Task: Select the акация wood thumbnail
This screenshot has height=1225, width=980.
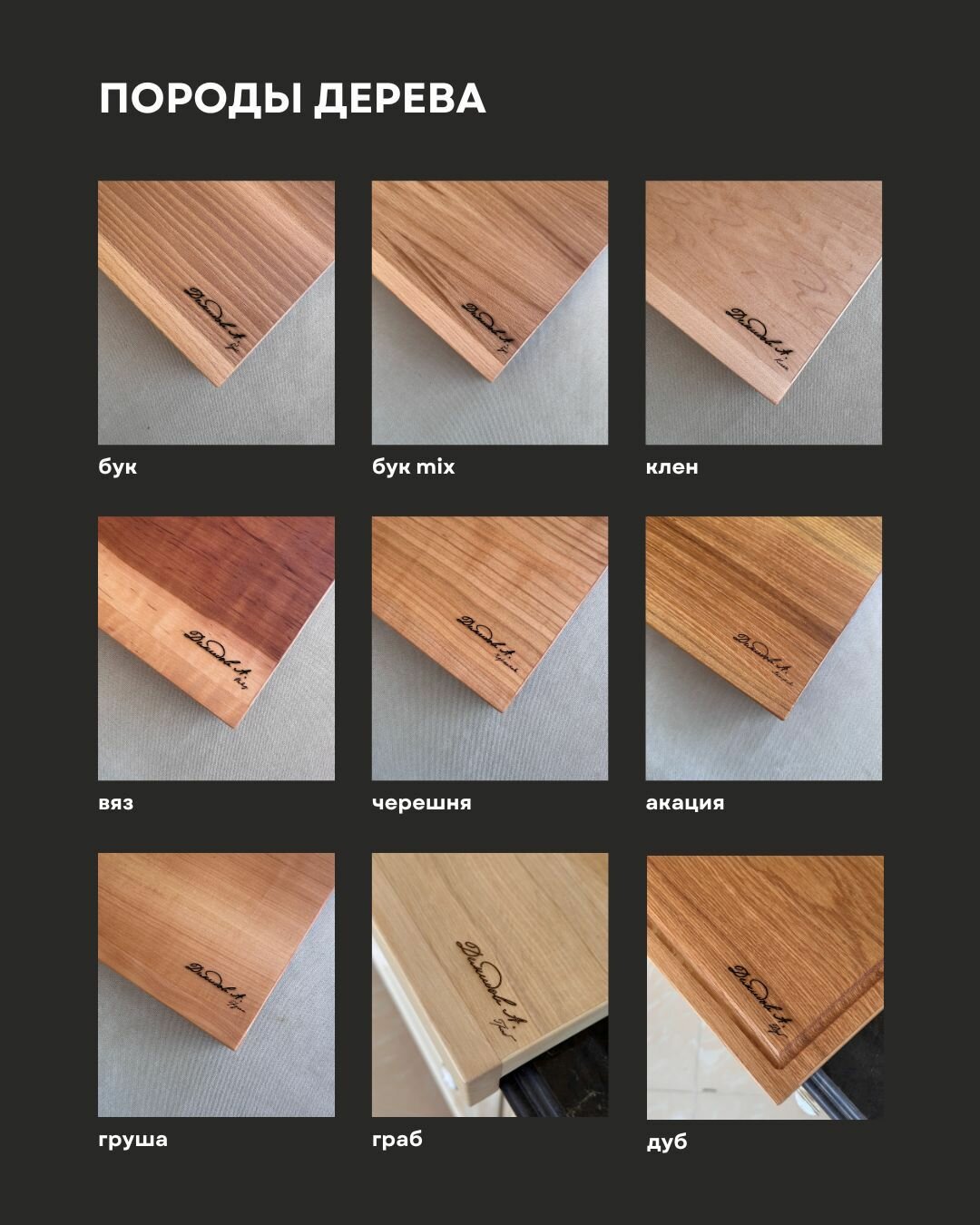Action: point(764,649)
